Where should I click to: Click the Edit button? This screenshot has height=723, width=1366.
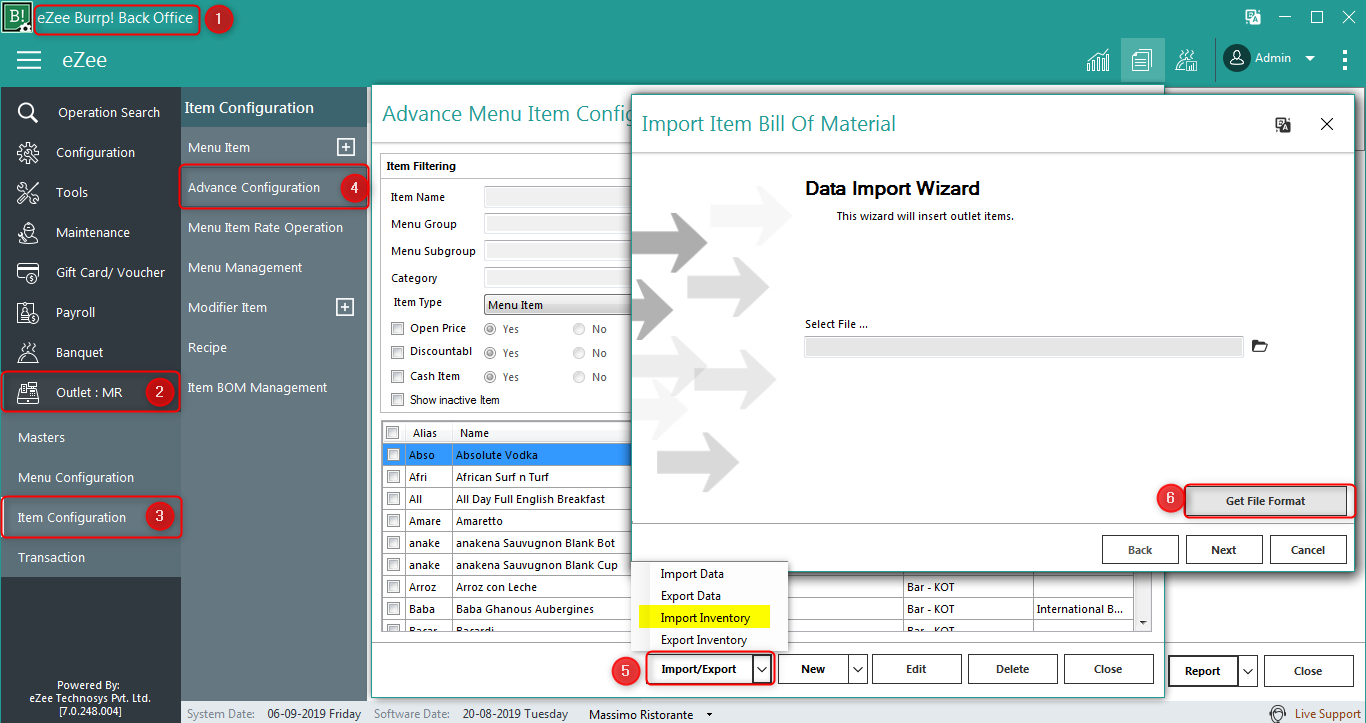tap(916, 669)
